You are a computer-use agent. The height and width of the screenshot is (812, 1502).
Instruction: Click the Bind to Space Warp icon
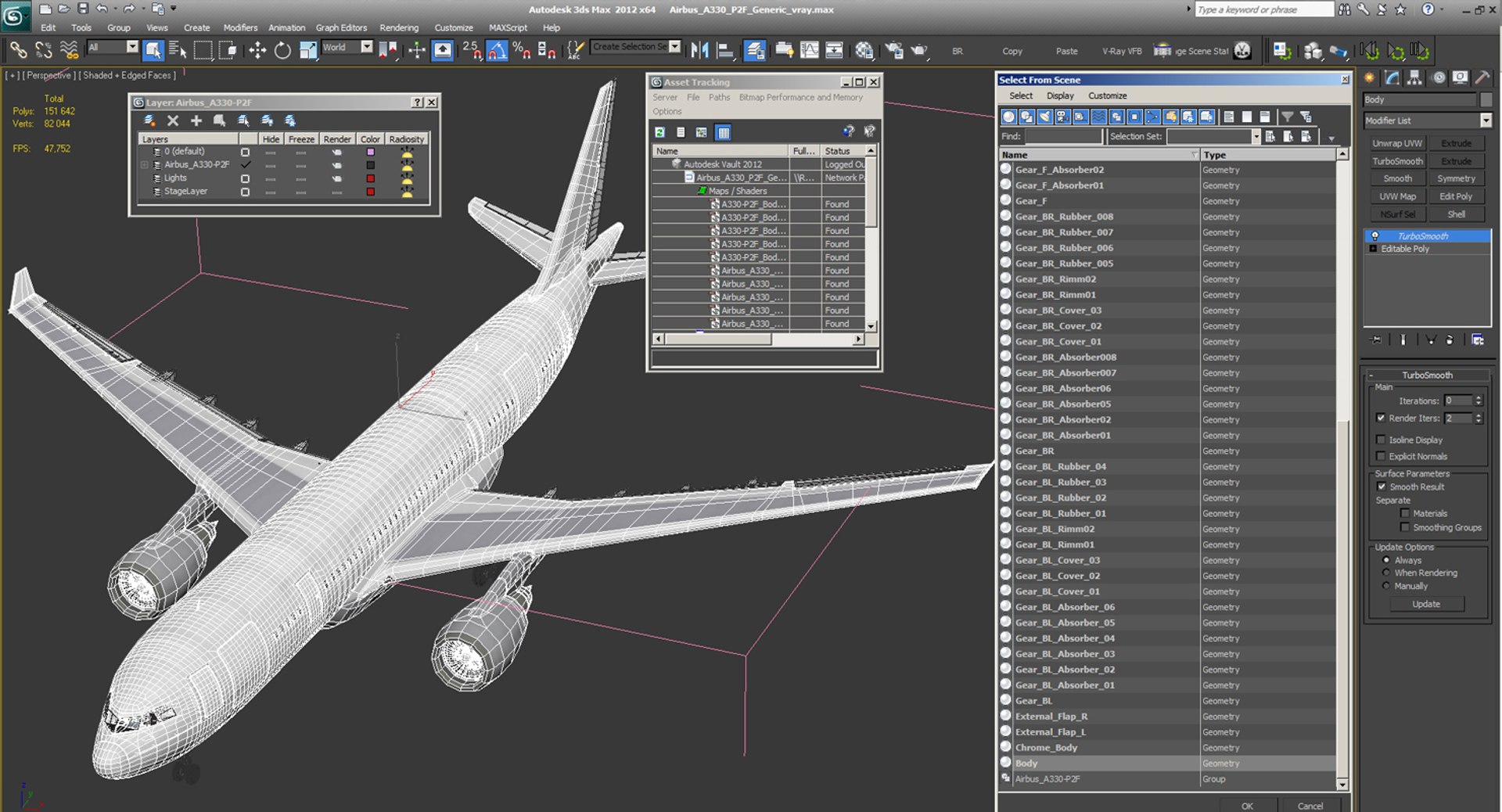pyautogui.click(x=70, y=51)
